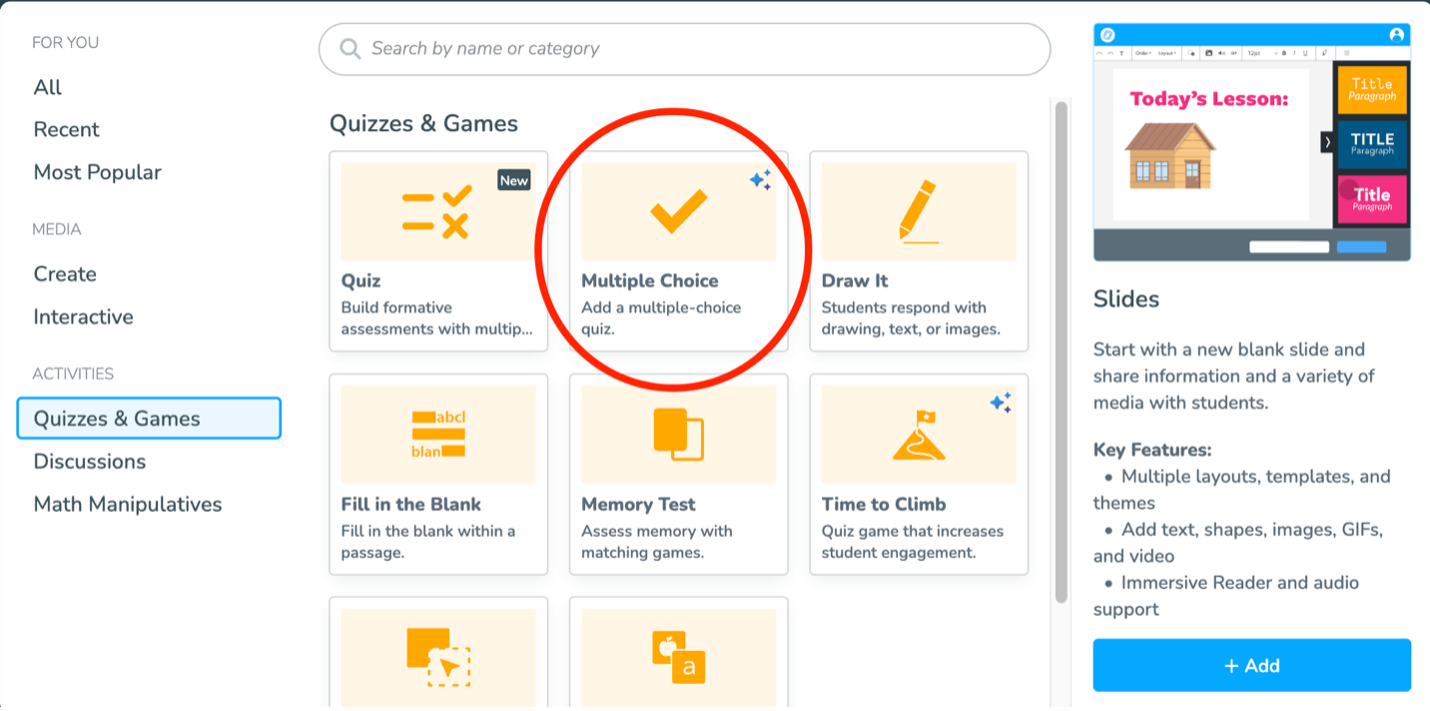The image size is (1430, 711).
Task: Click the Multiple Choice checkmark icon
Action: click(x=678, y=212)
